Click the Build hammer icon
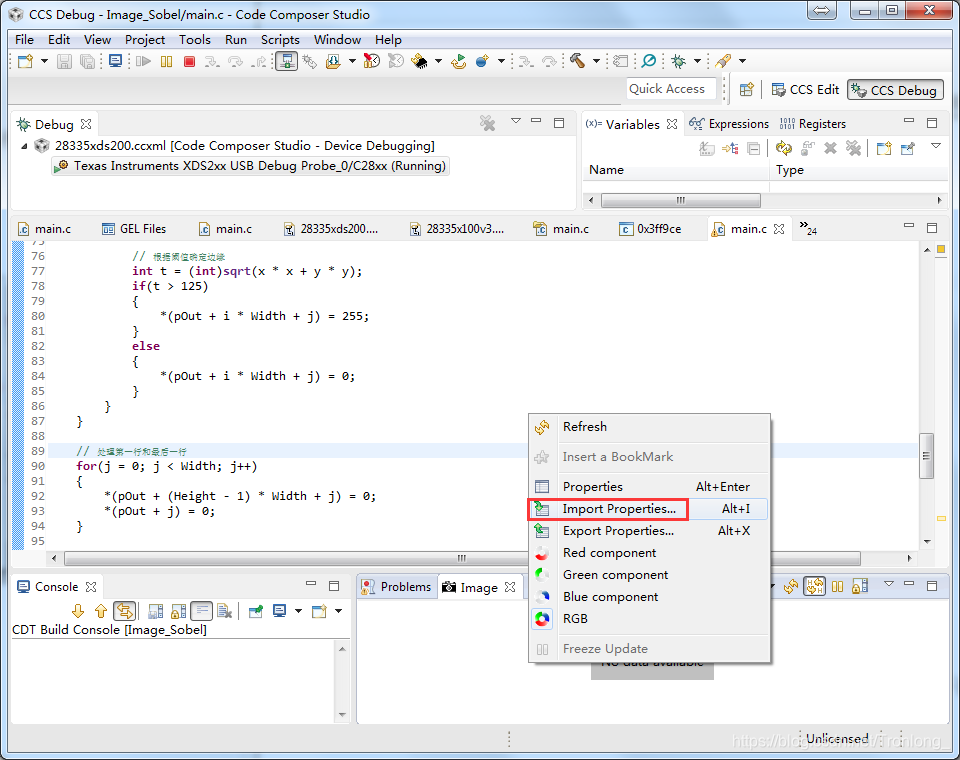This screenshot has width=960, height=760. [577, 61]
